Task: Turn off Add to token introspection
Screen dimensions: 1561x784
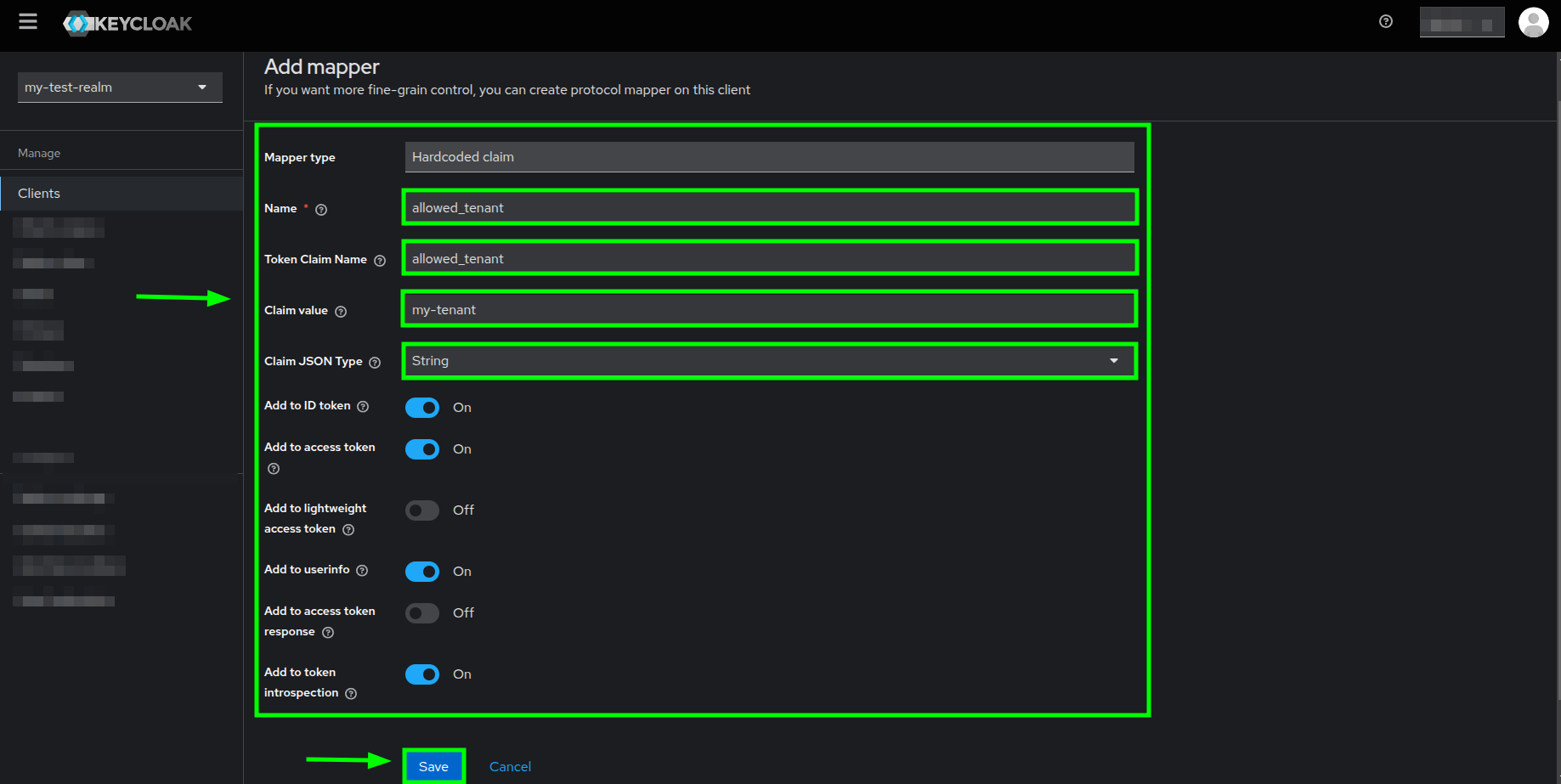Action: pos(421,674)
